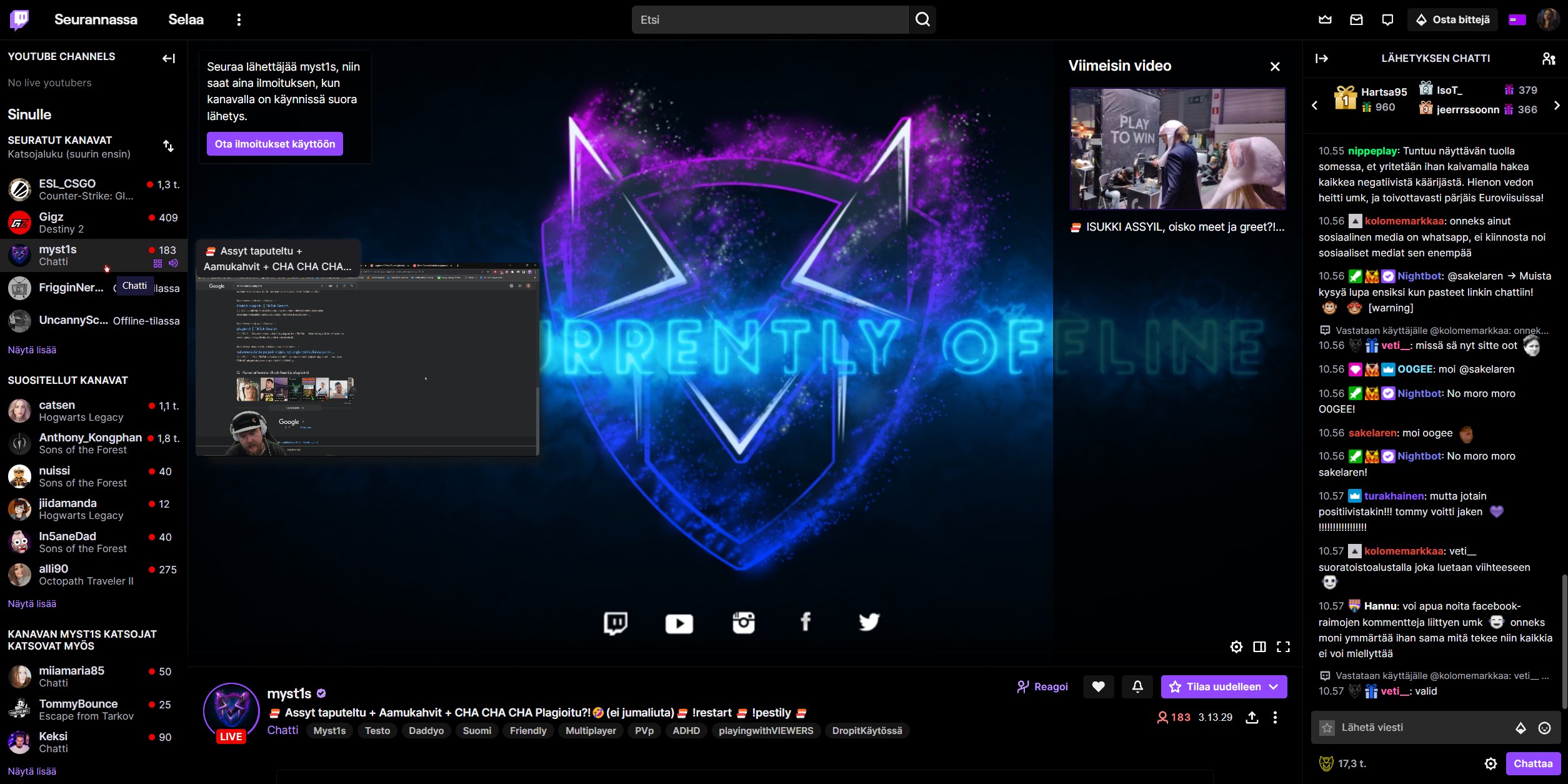Open notifications speech bubble icon
Image resolution: width=1568 pixels, height=784 pixels.
pos(1387,19)
